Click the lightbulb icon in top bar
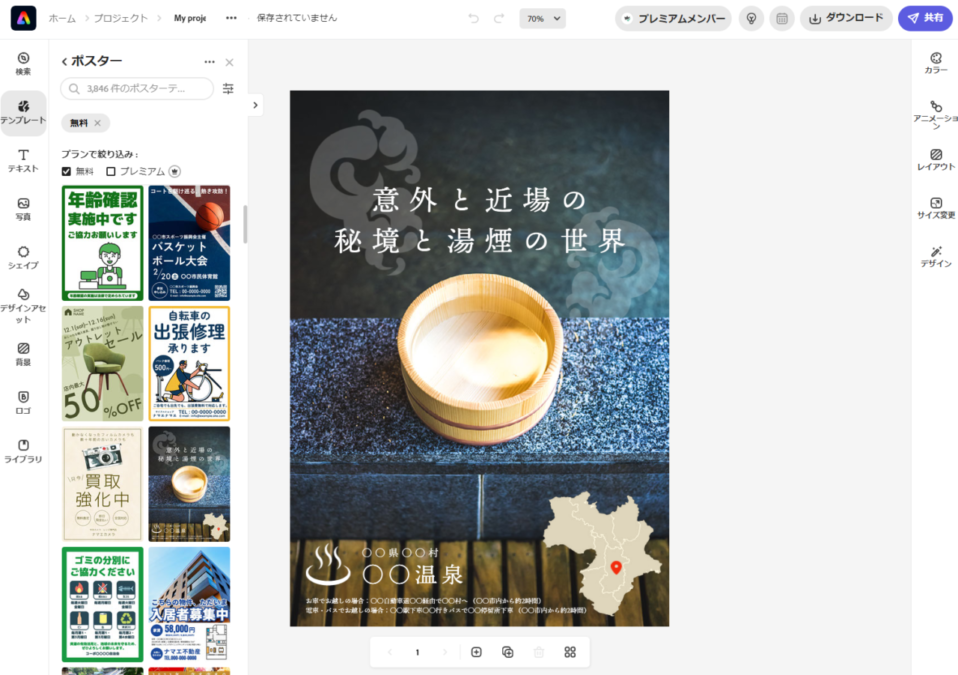Image resolution: width=958 pixels, height=675 pixels. [x=751, y=18]
